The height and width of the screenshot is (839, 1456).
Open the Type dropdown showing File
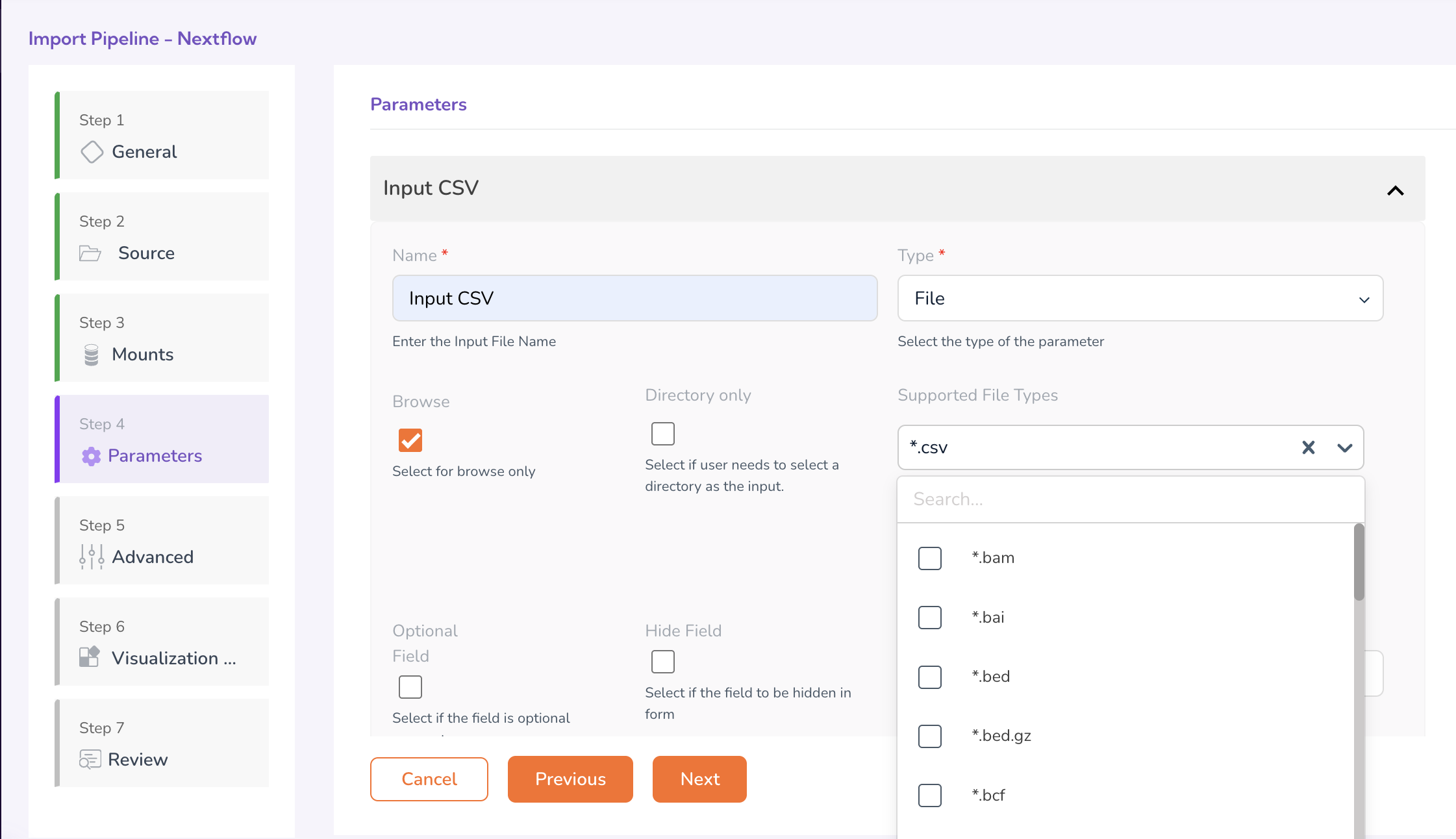click(1140, 299)
